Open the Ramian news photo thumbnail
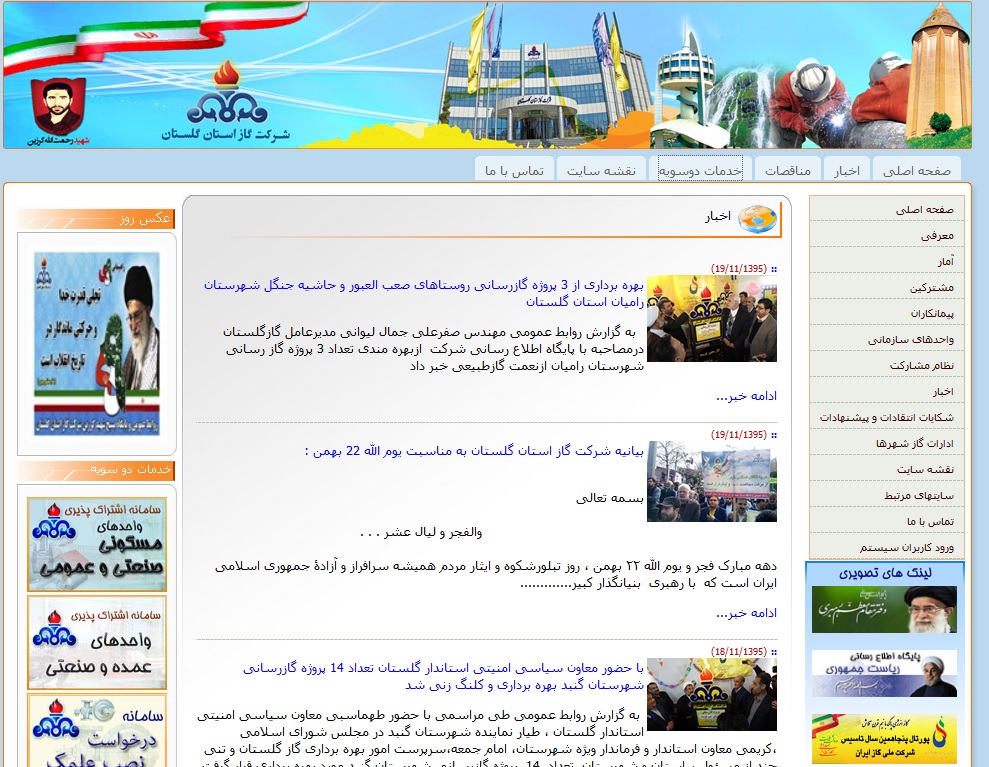The width and height of the screenshot is (989, 767). click(x=712, y=319)
